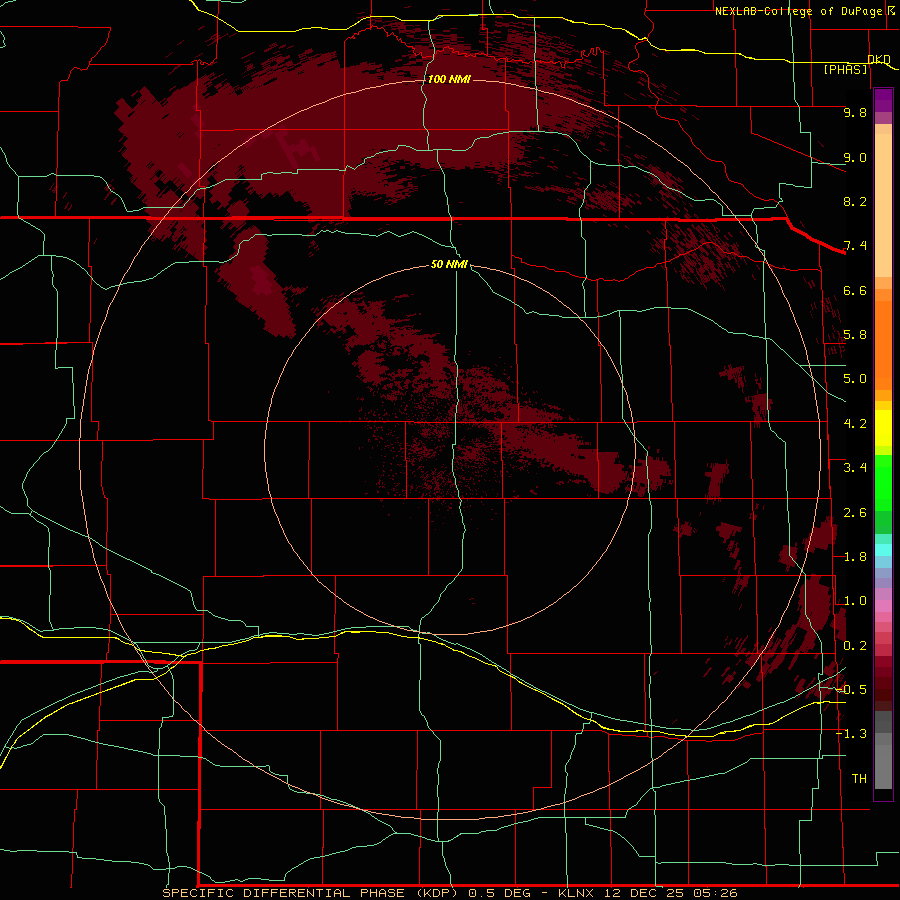Select the -1.3 scale value
This screenshot has width=900, height=900.
point(851,734)
